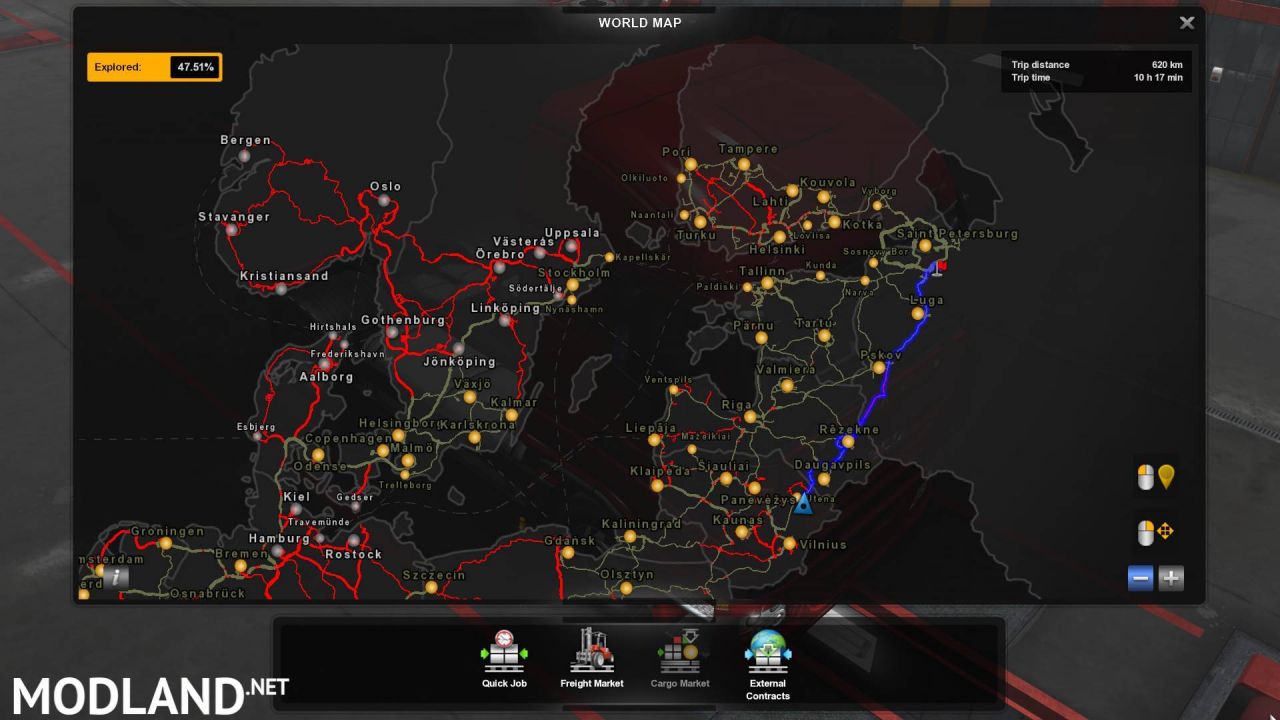
Task: Click the Rezekne city label
Action: tap(849, 430)
